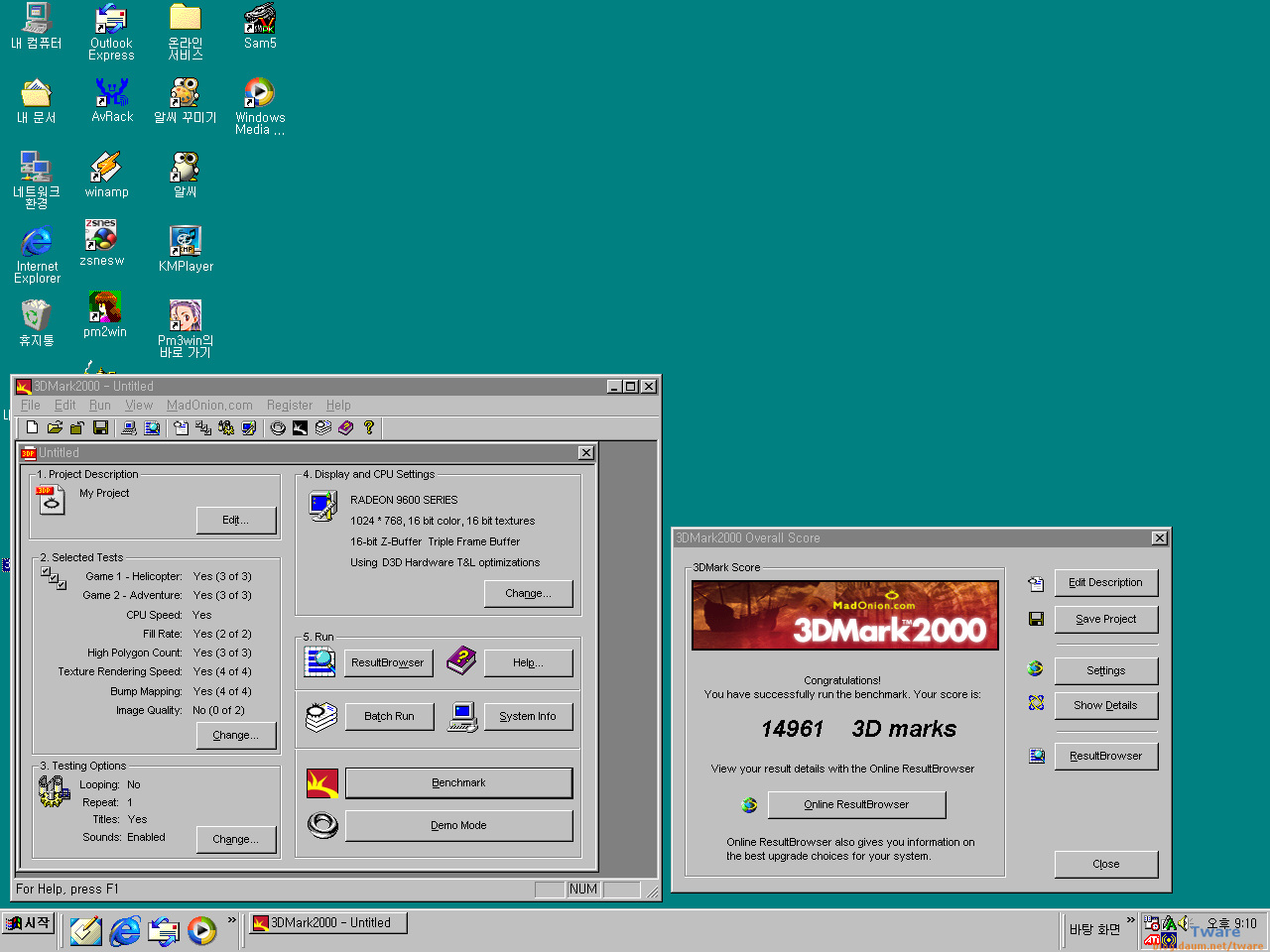Click the yellow question mark toolbar icon
This screenshot has height=952, width=1270.
(368, 427)
